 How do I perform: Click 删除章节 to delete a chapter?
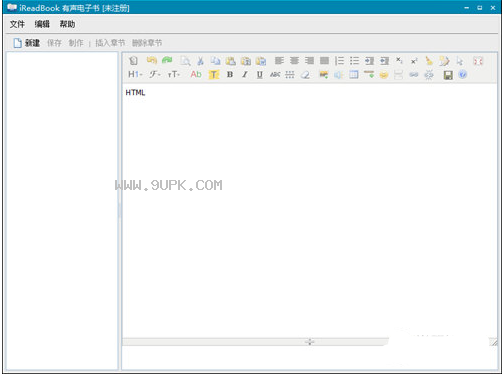pyautogui.click(x=147, y=43)
